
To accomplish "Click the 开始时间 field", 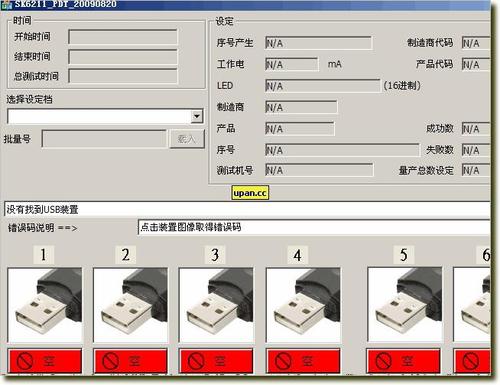I will point(123,37).
